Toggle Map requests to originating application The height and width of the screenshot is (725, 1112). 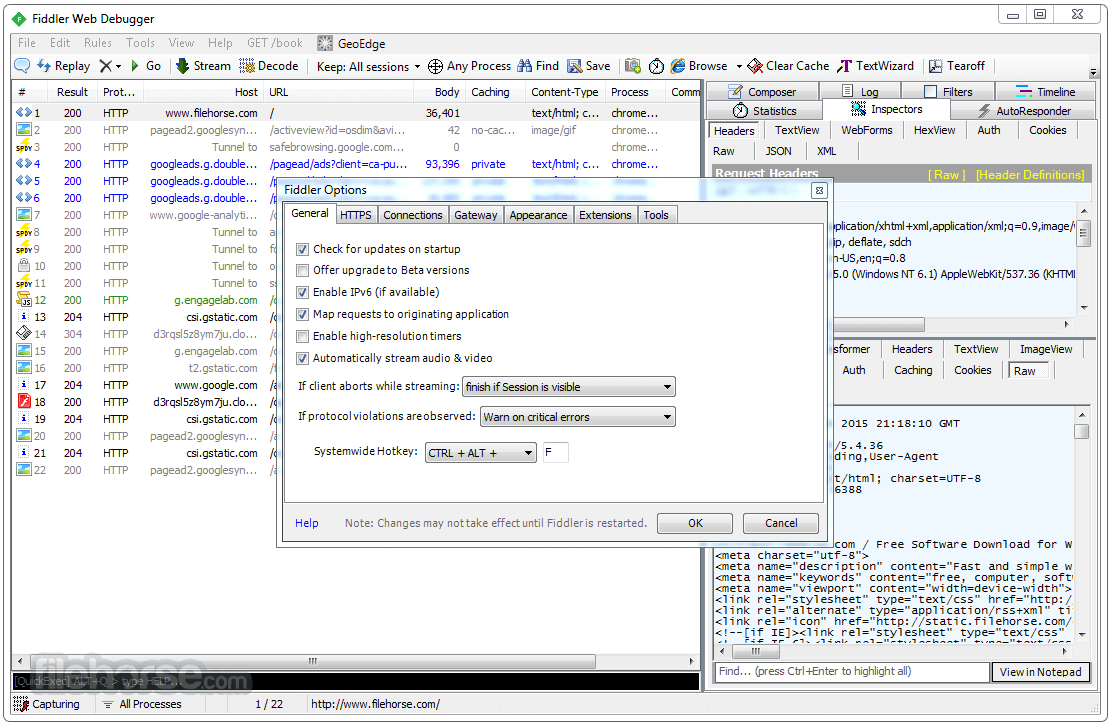(303, 314)
